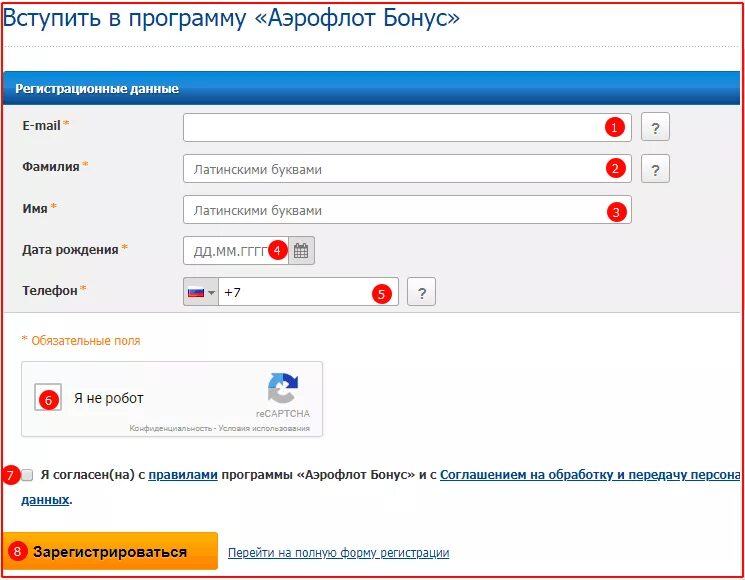
Task: Open 'Перейти на полную форму регистрации'
Action: (x=339, y=553)
